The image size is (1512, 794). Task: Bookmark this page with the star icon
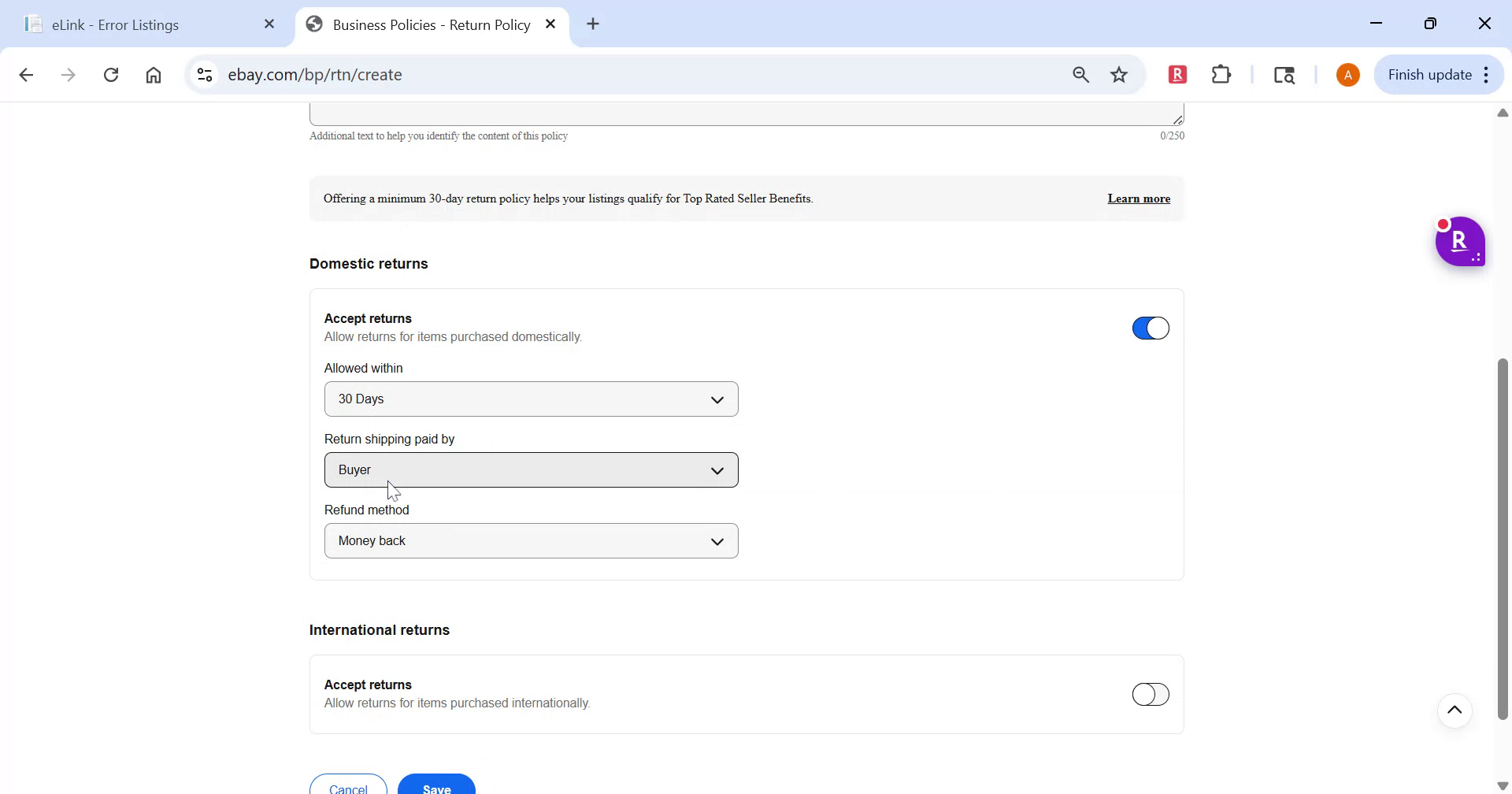pyautogui.click(x=1119, y=75)
